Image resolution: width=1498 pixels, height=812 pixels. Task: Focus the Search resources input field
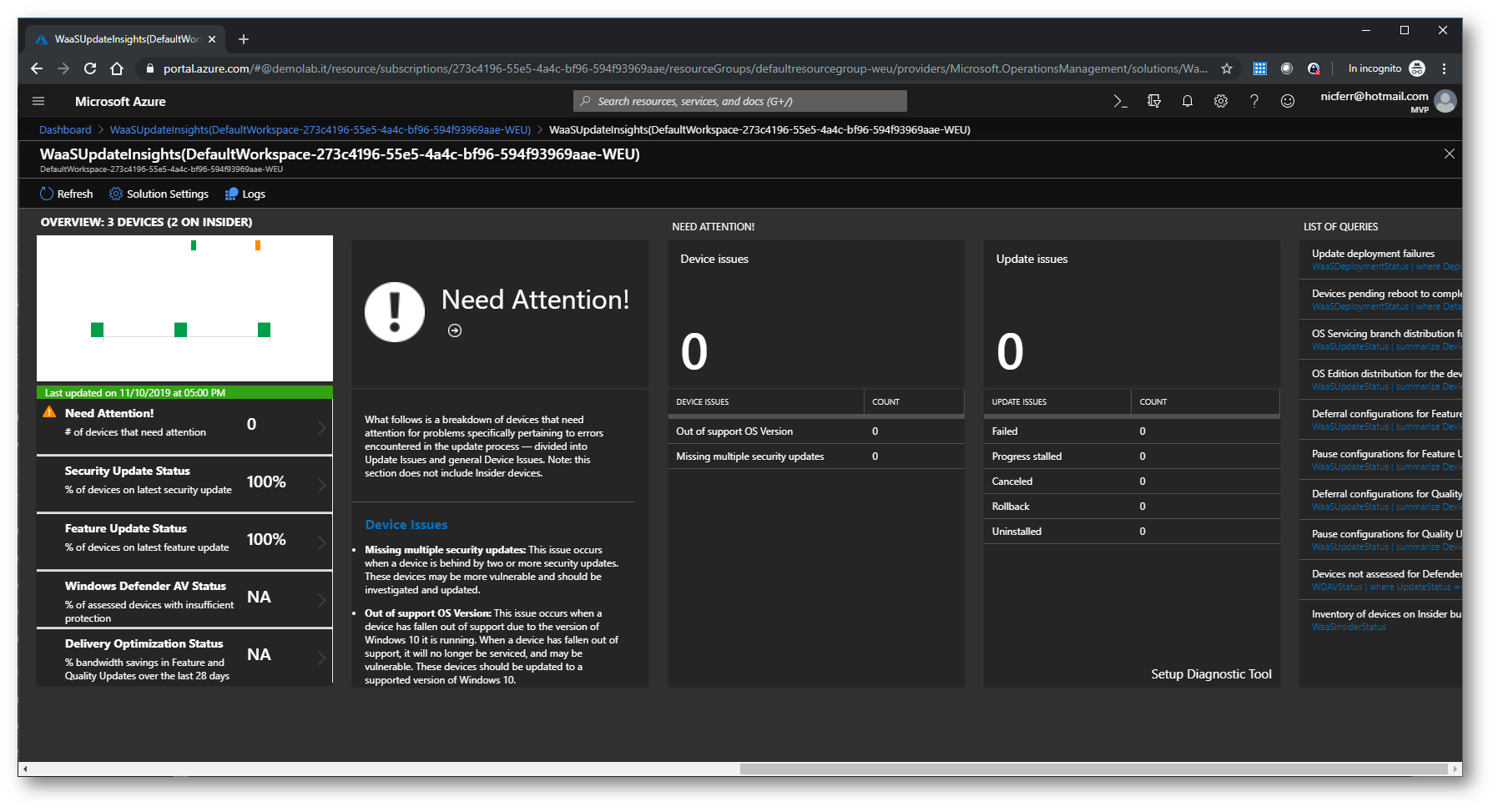click(740, 101)
